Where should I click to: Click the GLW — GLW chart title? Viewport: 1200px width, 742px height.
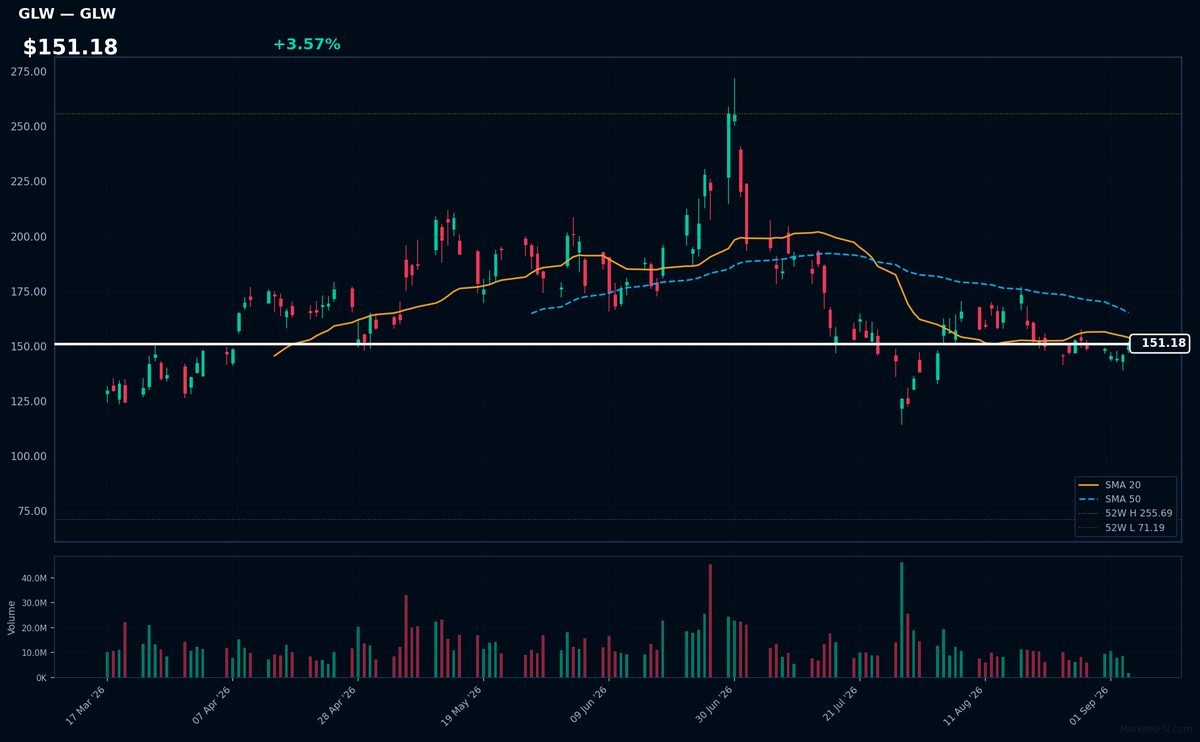point(67,14)
